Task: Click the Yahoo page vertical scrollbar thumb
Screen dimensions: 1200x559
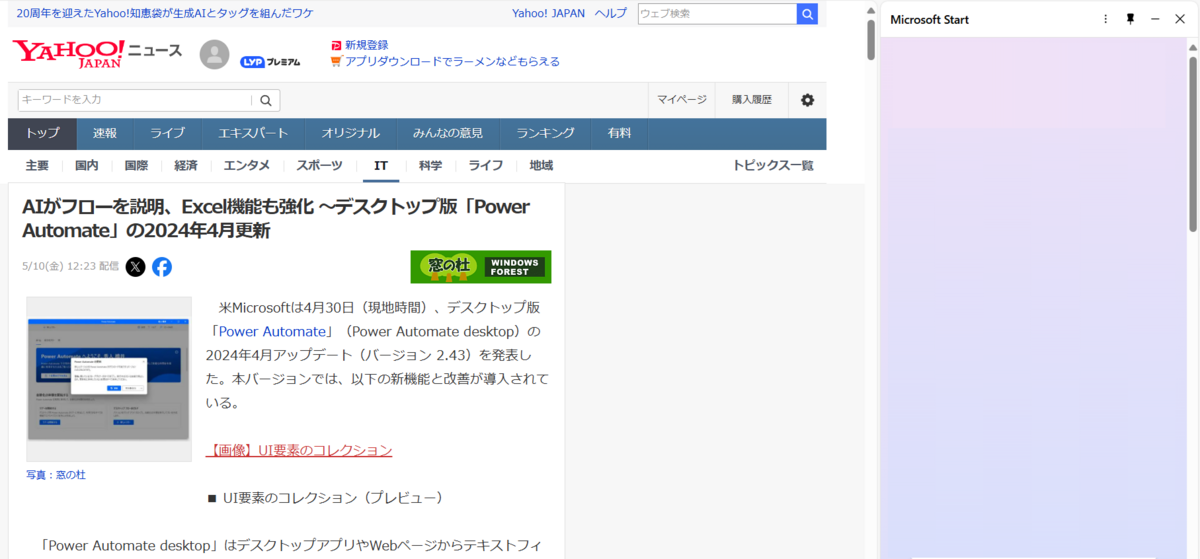Action: 871,40
